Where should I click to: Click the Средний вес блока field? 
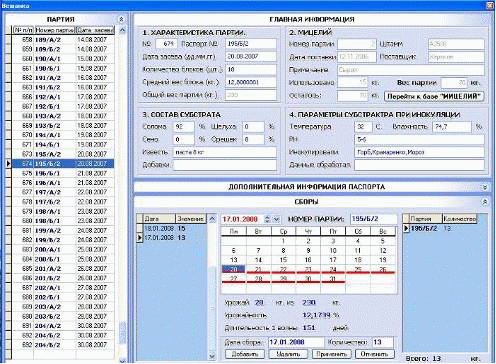tap(251, 82)
